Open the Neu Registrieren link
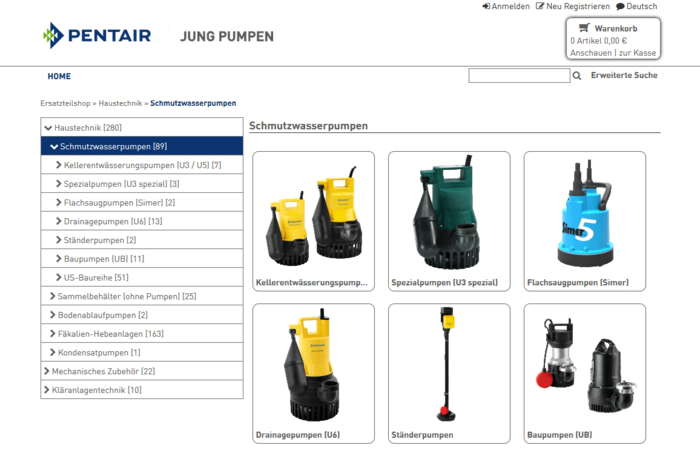This screenshot has height=451, width=700. point(578,6)
